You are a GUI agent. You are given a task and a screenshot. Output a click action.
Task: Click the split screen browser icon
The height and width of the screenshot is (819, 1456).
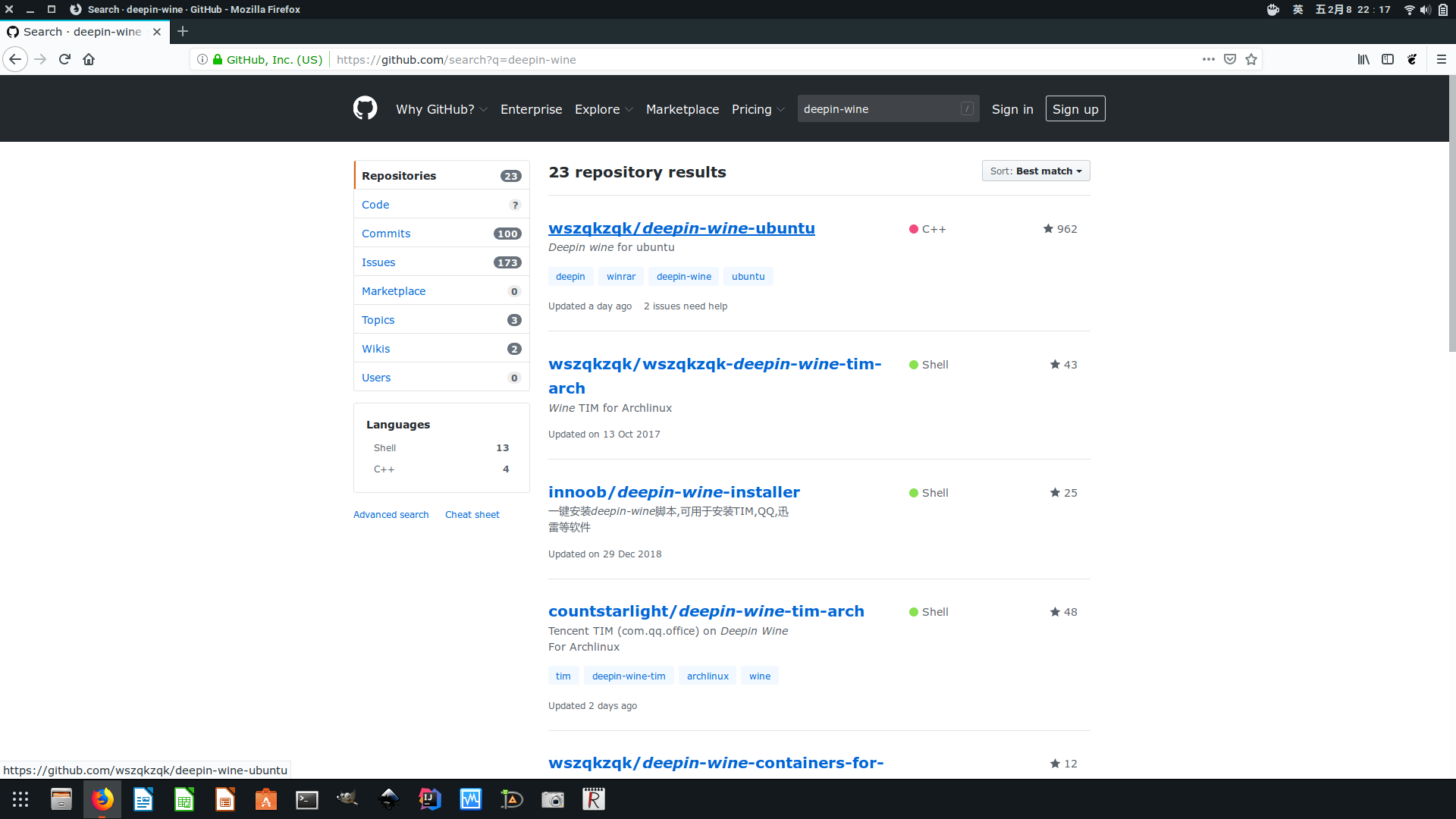pos(1388,59)
